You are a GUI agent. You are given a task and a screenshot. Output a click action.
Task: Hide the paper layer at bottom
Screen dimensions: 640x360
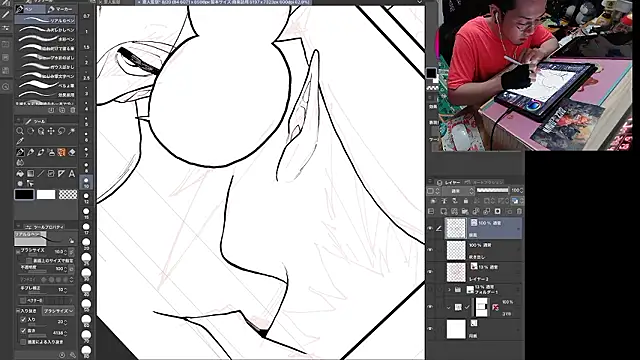[430, 329]
